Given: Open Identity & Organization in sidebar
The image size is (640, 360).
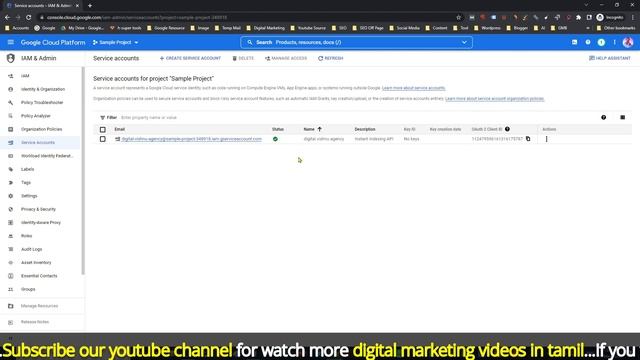Looking at the screenshot, I should [43, 89].
